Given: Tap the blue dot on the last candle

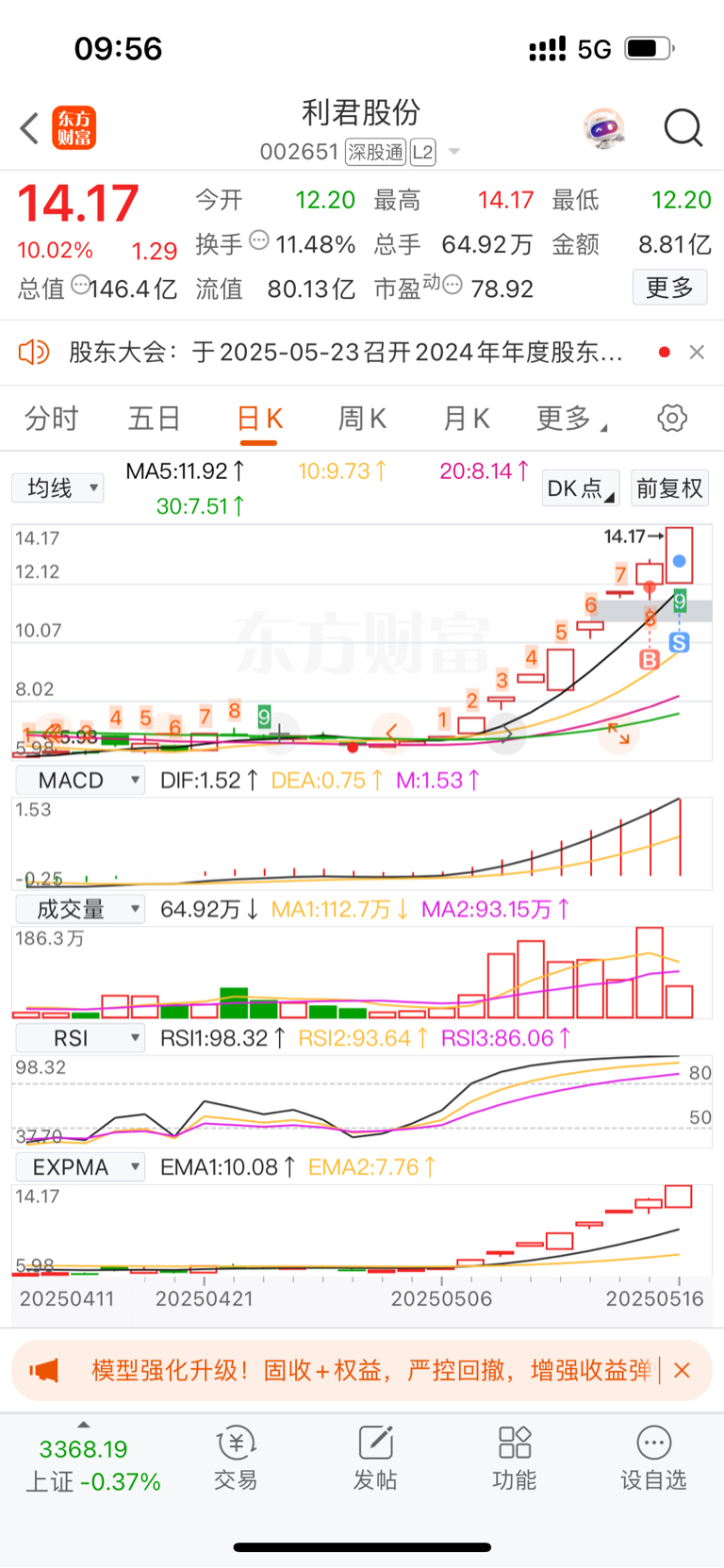Looking at the screenshot, I should click(x=679, y=561).
